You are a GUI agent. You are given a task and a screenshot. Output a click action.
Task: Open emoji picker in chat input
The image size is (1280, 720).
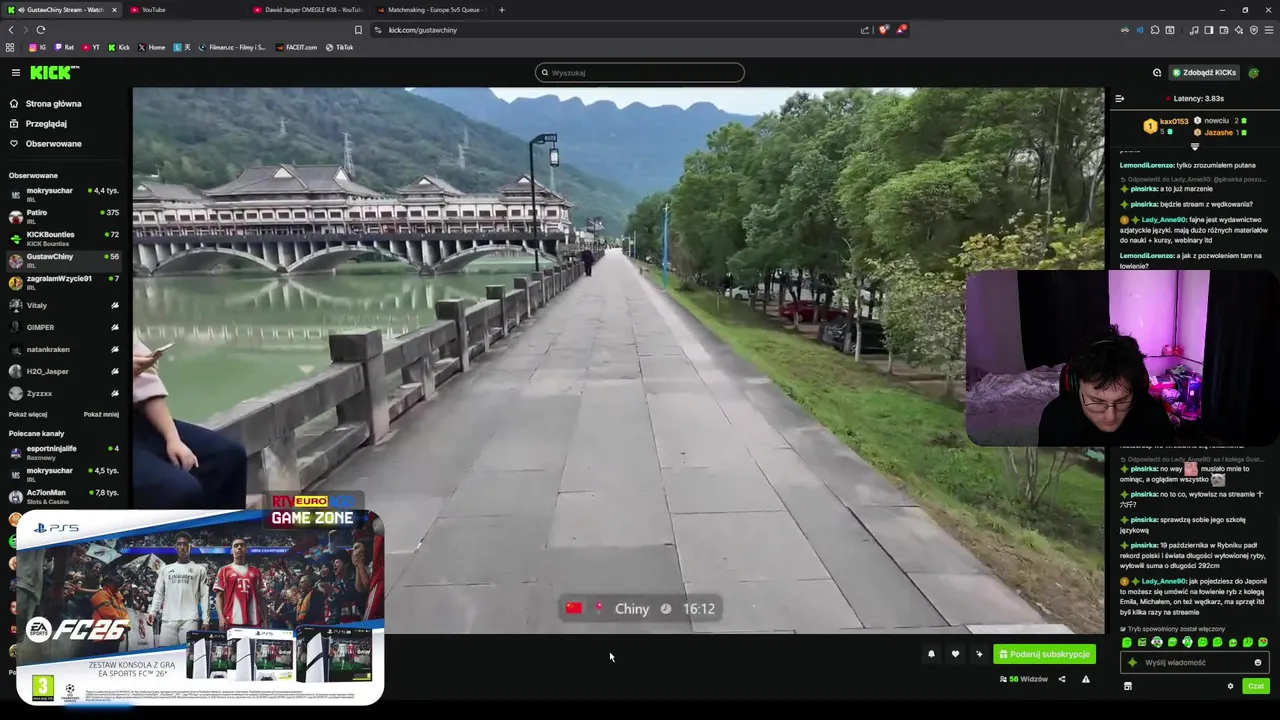pyautogui.click(x=1258, y=662)
